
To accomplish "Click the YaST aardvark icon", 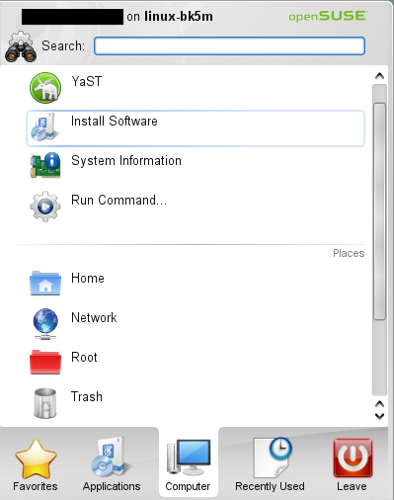I will (x=45, y=88).
